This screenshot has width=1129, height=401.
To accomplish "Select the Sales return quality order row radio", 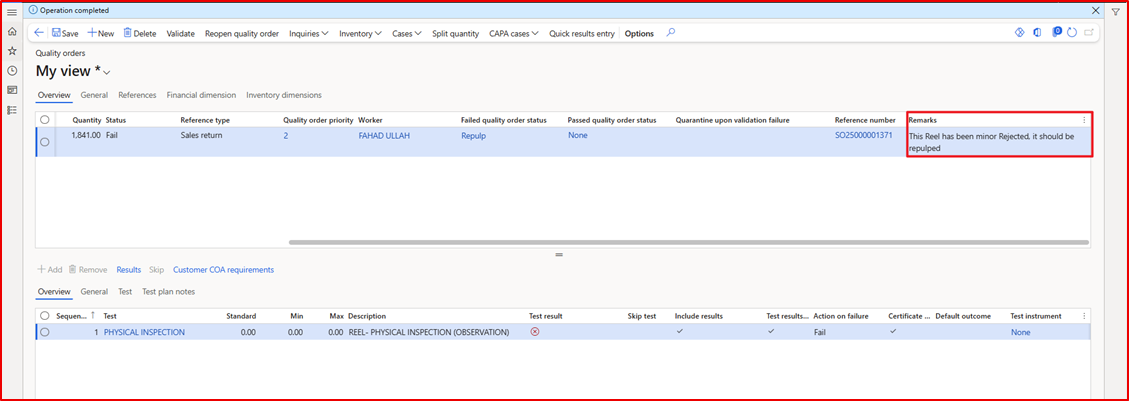I will [45, 142].
